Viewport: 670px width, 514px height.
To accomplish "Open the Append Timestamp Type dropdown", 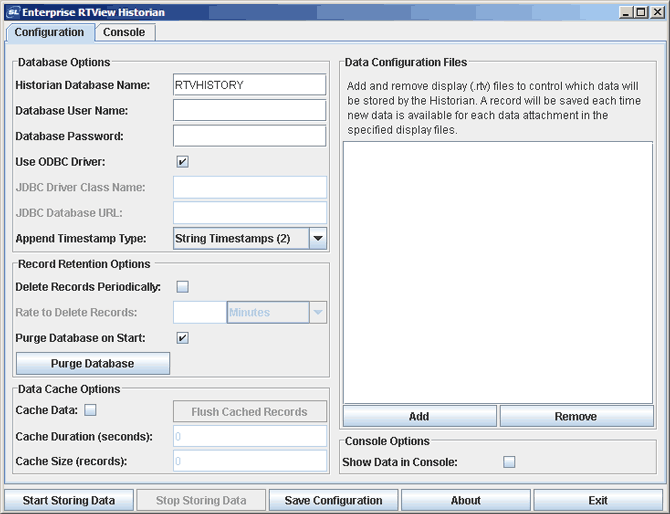I will pos(250,238).
